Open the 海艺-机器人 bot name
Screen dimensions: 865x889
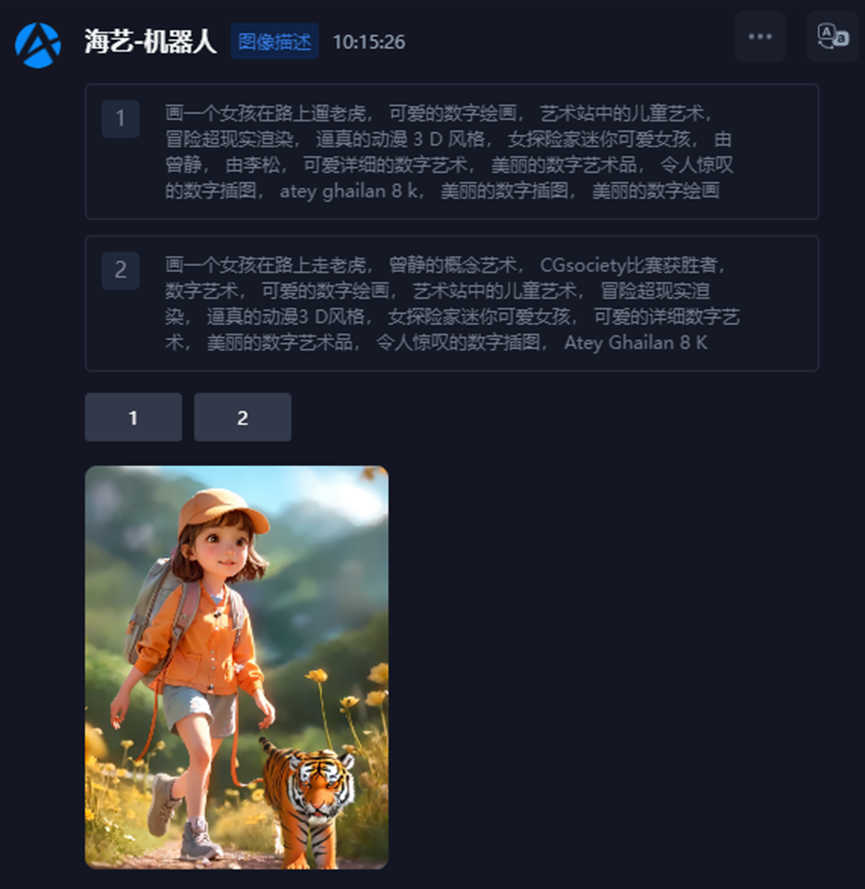[x=150, y=41]
